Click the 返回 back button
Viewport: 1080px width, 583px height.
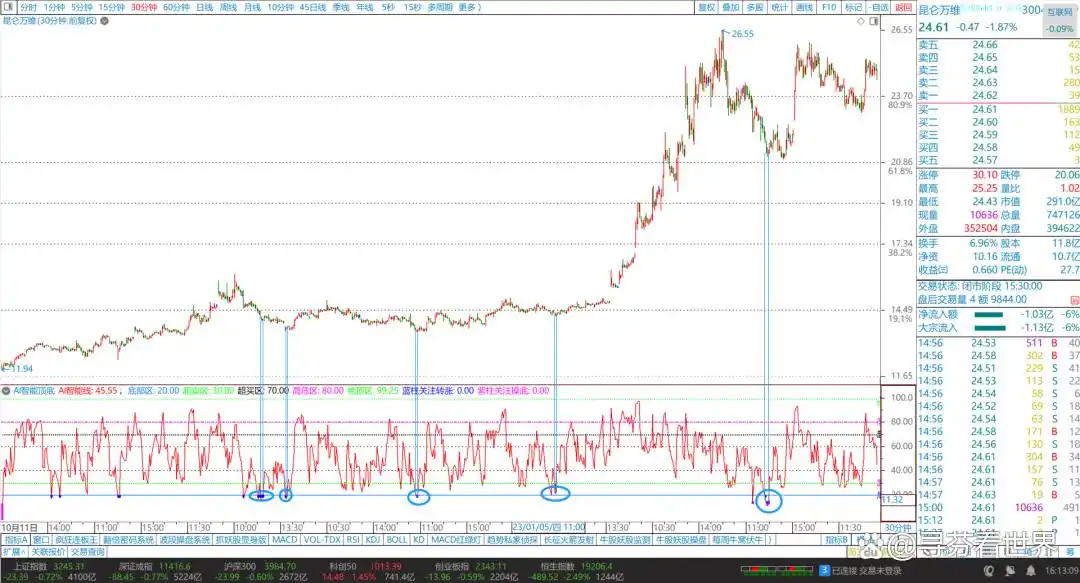pos(903,7)
